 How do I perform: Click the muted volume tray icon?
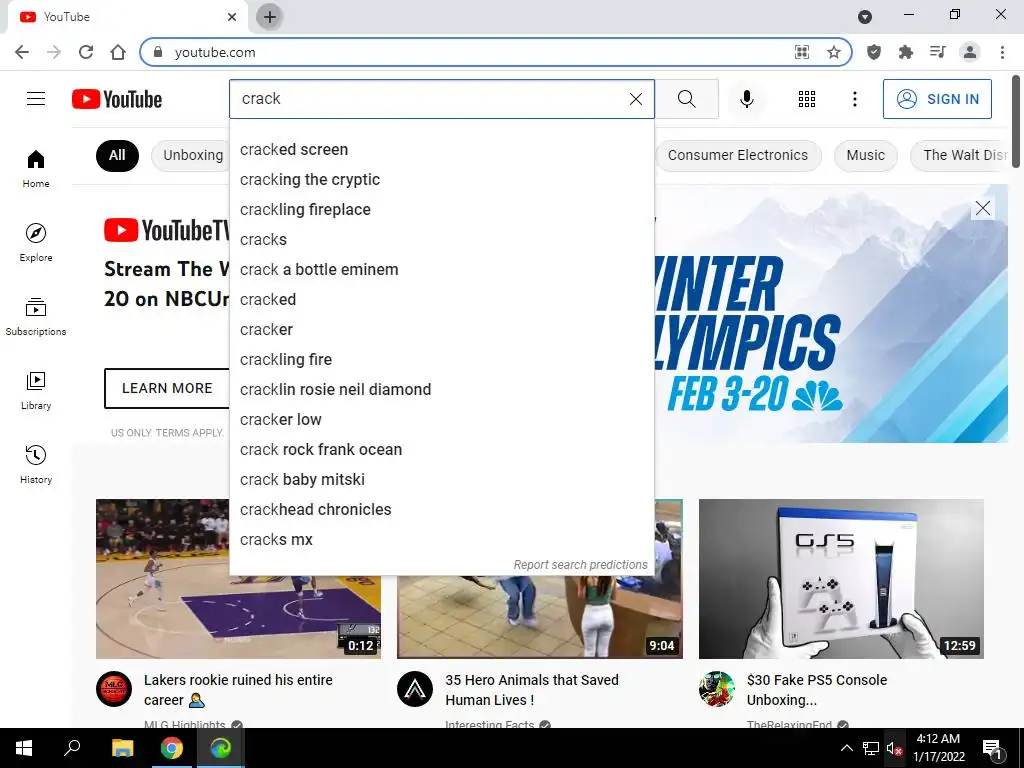pyautogui.click(x=894, y=748)
